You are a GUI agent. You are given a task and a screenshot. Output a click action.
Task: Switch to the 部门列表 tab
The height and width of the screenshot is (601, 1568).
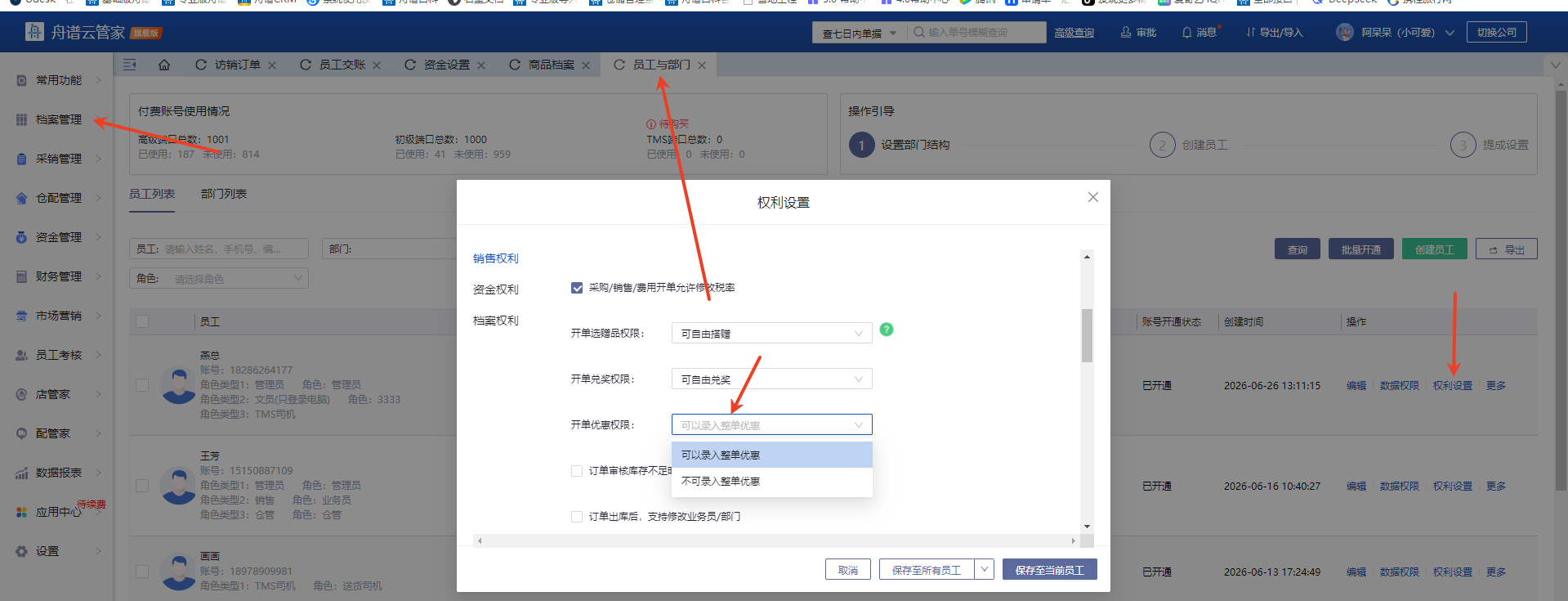pyautogui.click(x=224, y=194)
